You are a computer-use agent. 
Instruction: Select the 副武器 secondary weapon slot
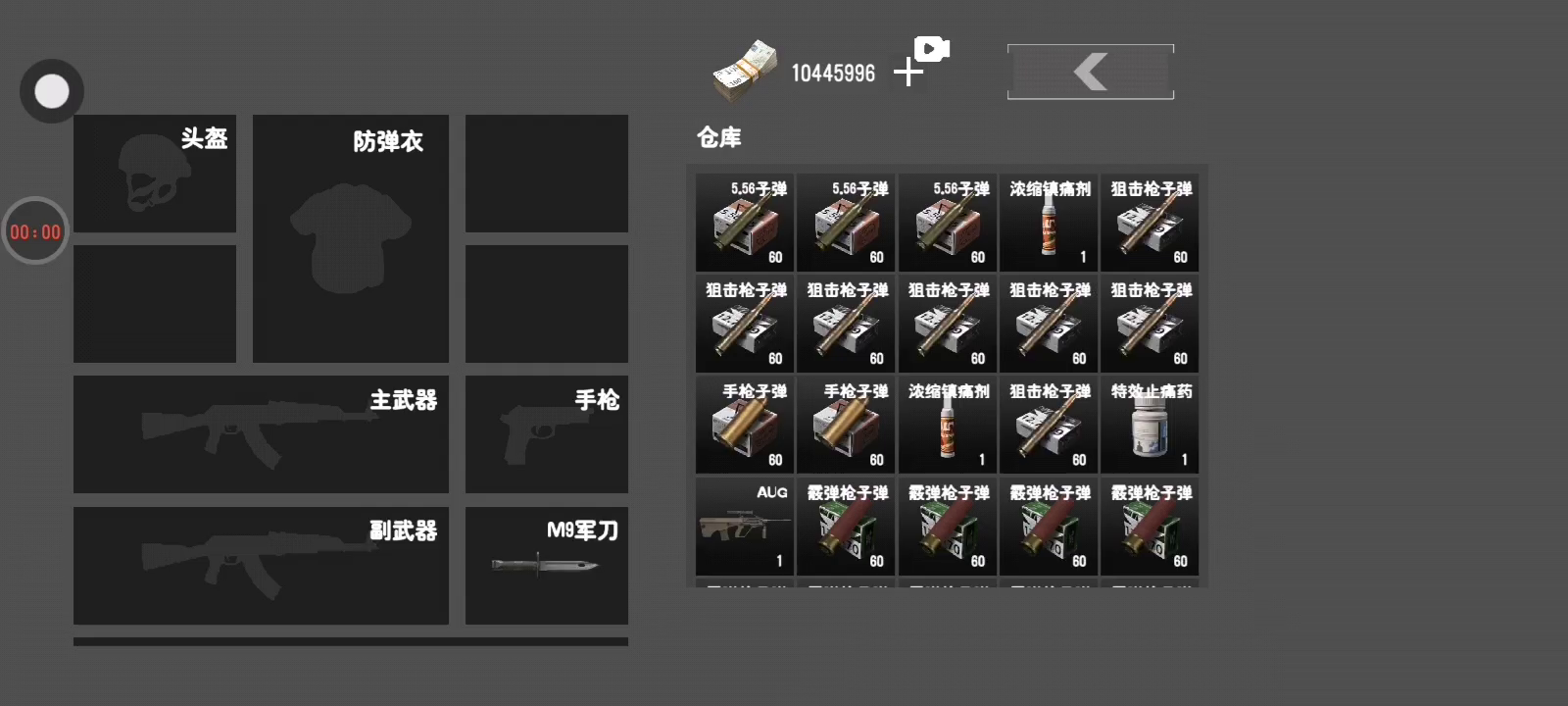[x=261, y=566]
